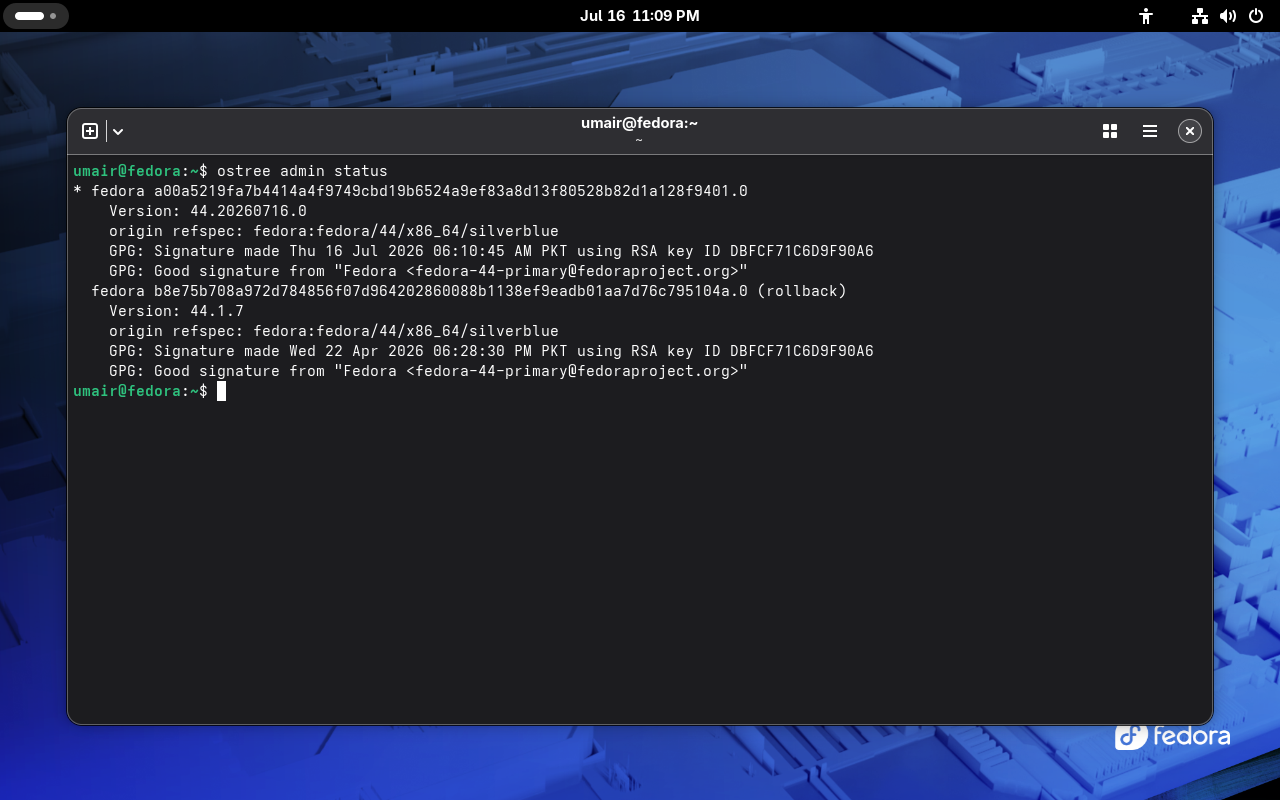Viewport: 1280px width, 800px height.
Task: Click the volume speaker icon
Action: coord(1228,16)
